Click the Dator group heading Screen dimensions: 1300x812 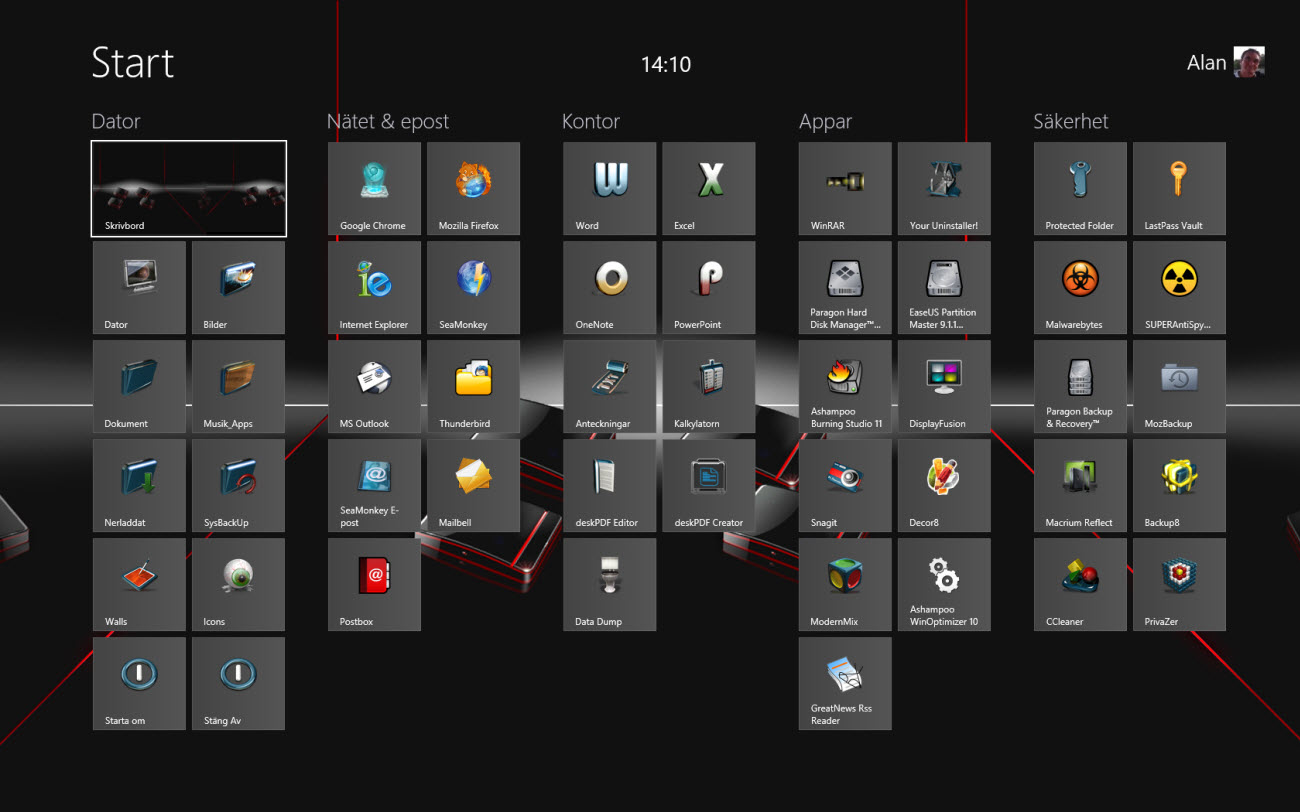[x=116, y=122]
